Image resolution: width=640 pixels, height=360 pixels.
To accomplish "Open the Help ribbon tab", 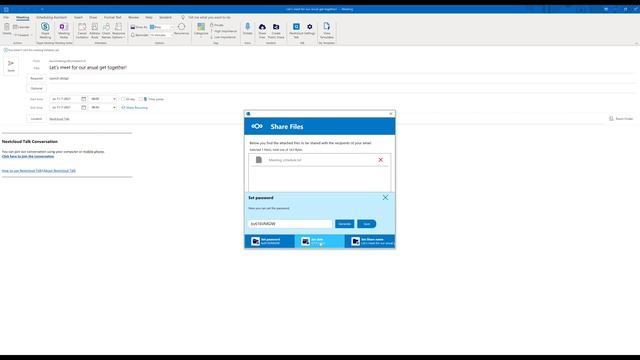I will coord(149,18).
